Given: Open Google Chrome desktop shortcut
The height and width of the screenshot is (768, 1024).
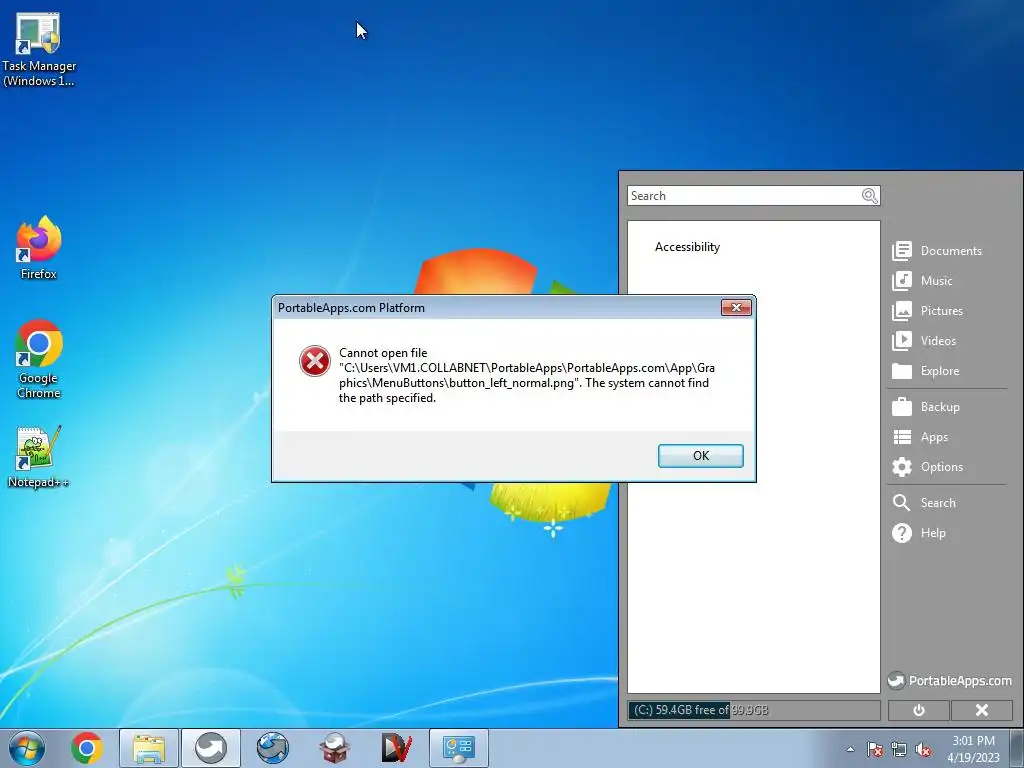Looking at the screenshot, I should tap(39, 359).
